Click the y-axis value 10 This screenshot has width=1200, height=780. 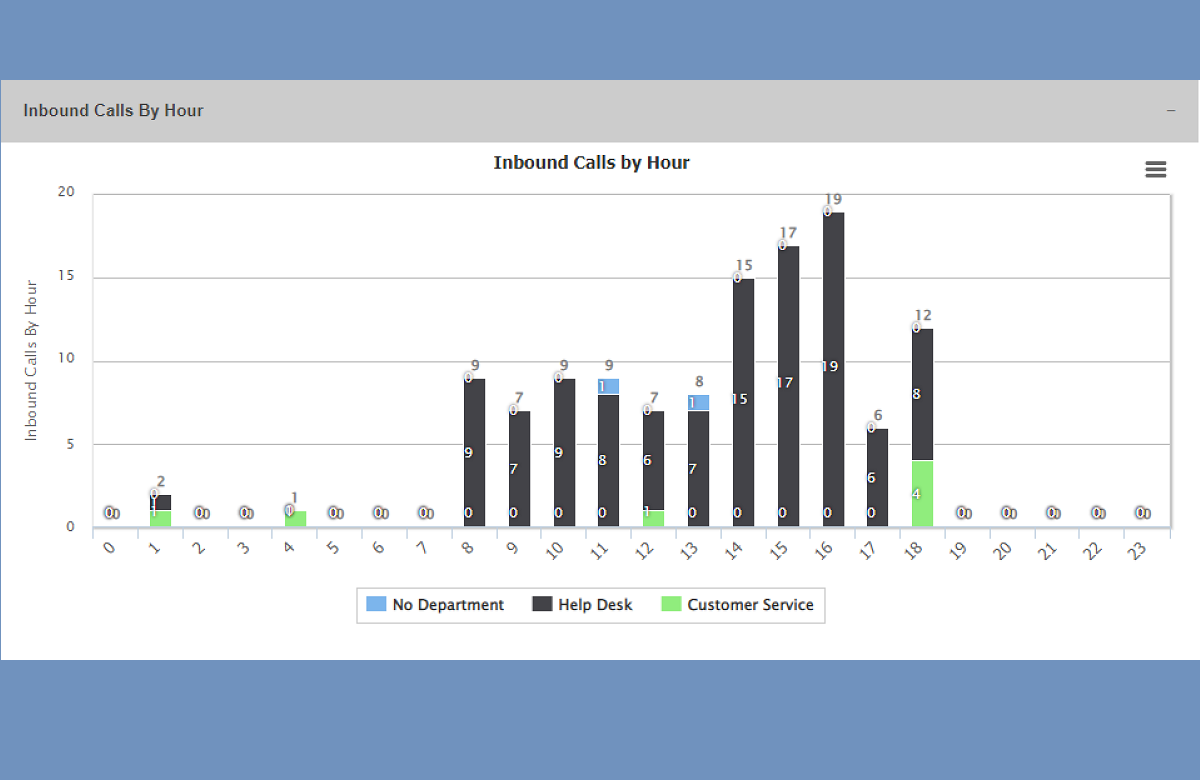point(66,360)
